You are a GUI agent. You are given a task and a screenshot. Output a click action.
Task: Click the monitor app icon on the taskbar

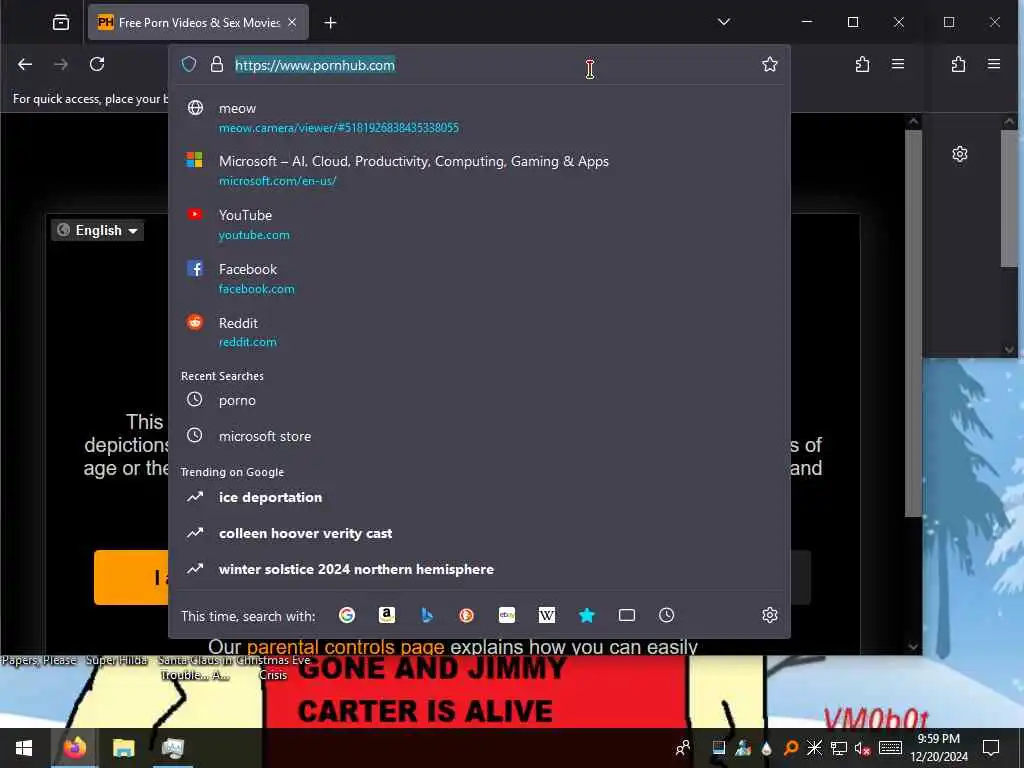click(x=173, y=748)
